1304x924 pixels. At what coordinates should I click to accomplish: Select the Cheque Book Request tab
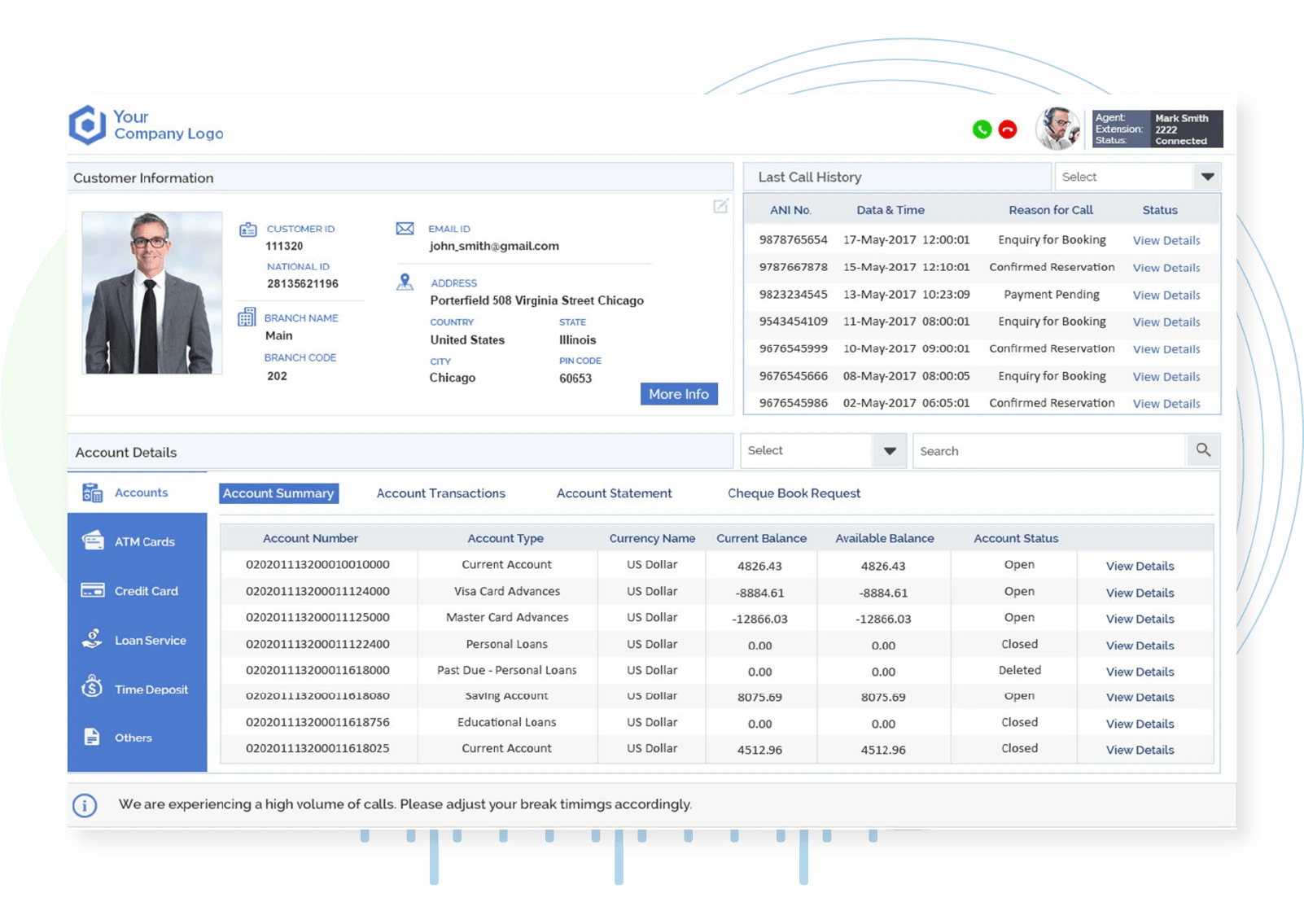click(794, 493)
